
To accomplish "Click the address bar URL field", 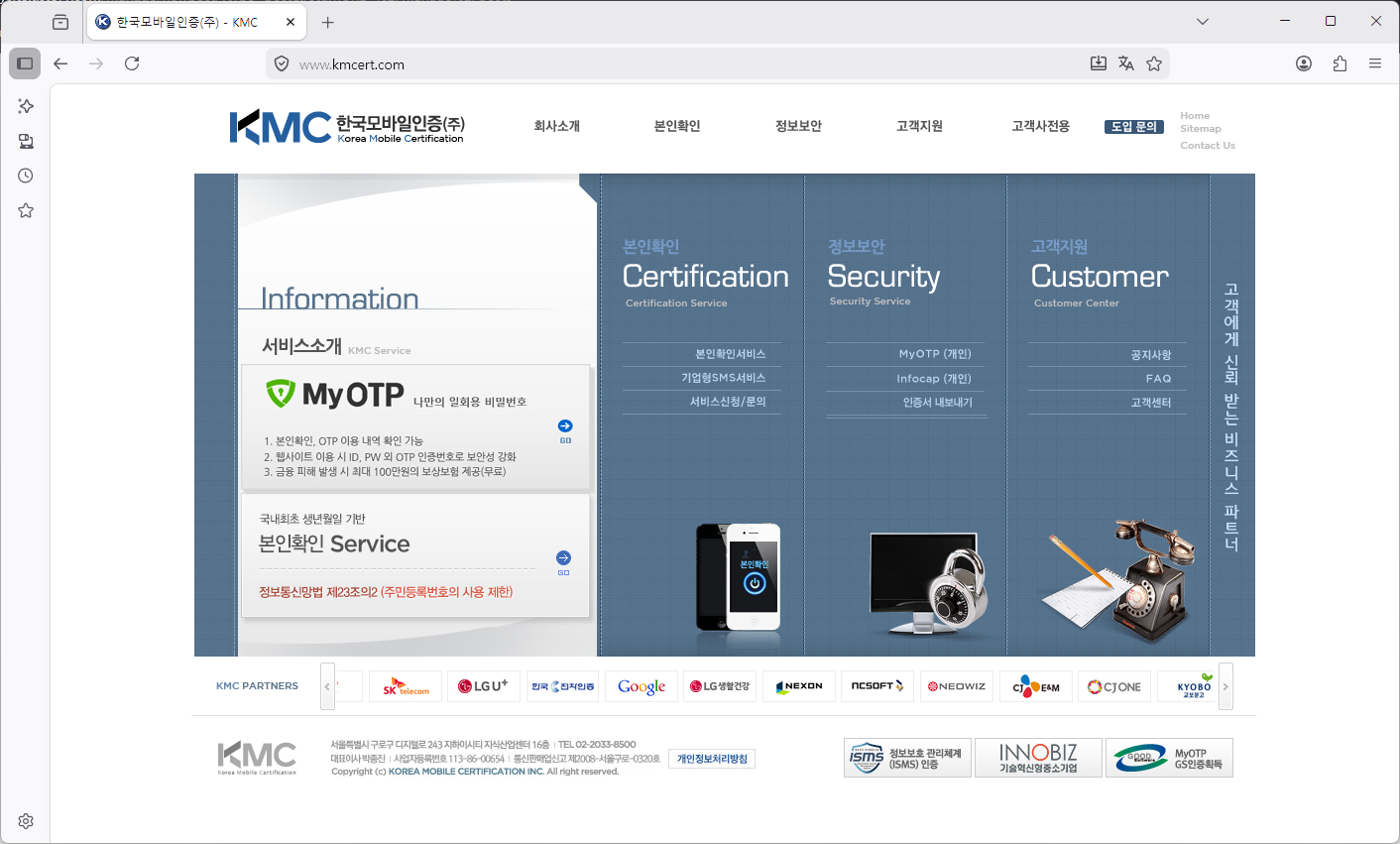I will point(684,64).
